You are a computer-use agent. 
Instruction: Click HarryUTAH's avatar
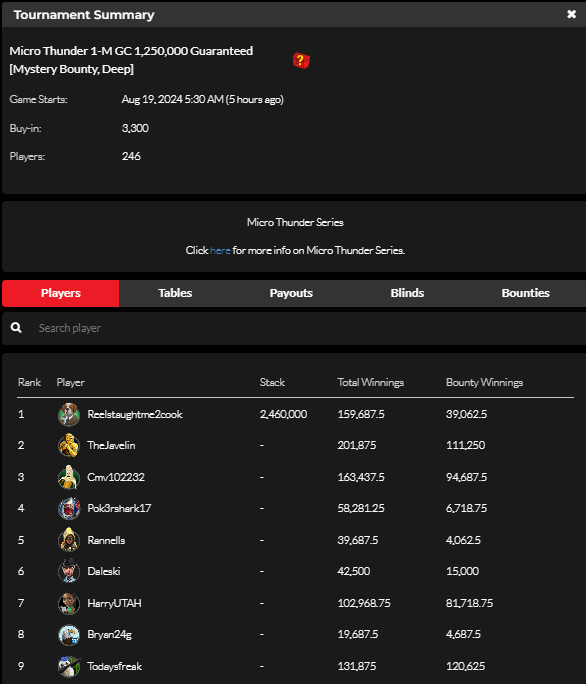(x=69, y=603)
